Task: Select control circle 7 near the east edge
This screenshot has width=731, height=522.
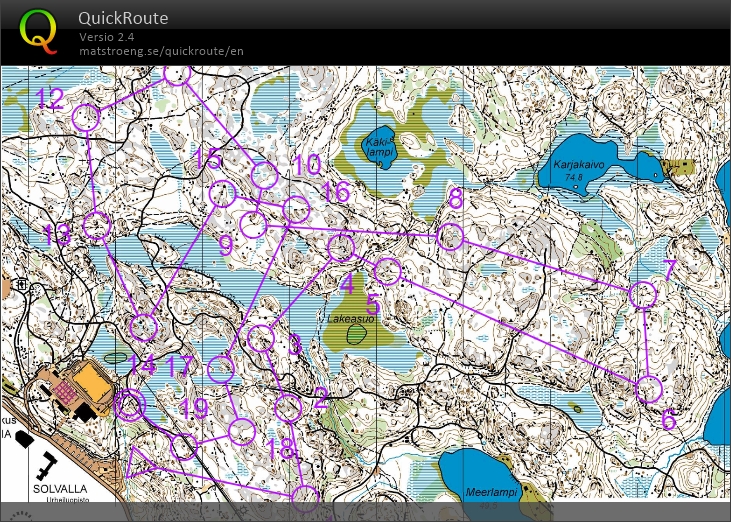Action: (643, 294)
